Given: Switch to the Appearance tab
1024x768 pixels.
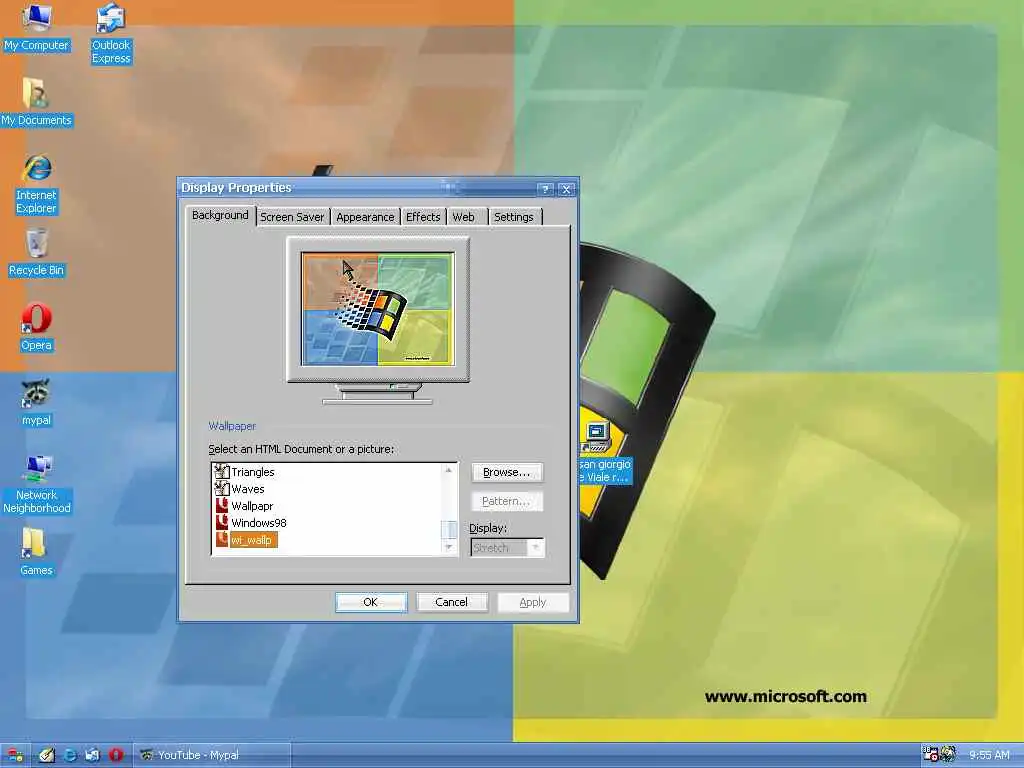Looking at the screenshot, I should [365, 217].
